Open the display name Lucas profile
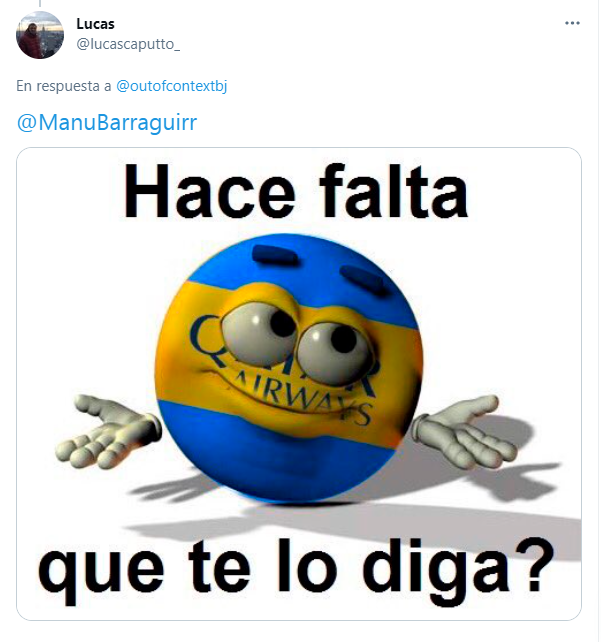The image size is (601, 642). coord(95,24)
